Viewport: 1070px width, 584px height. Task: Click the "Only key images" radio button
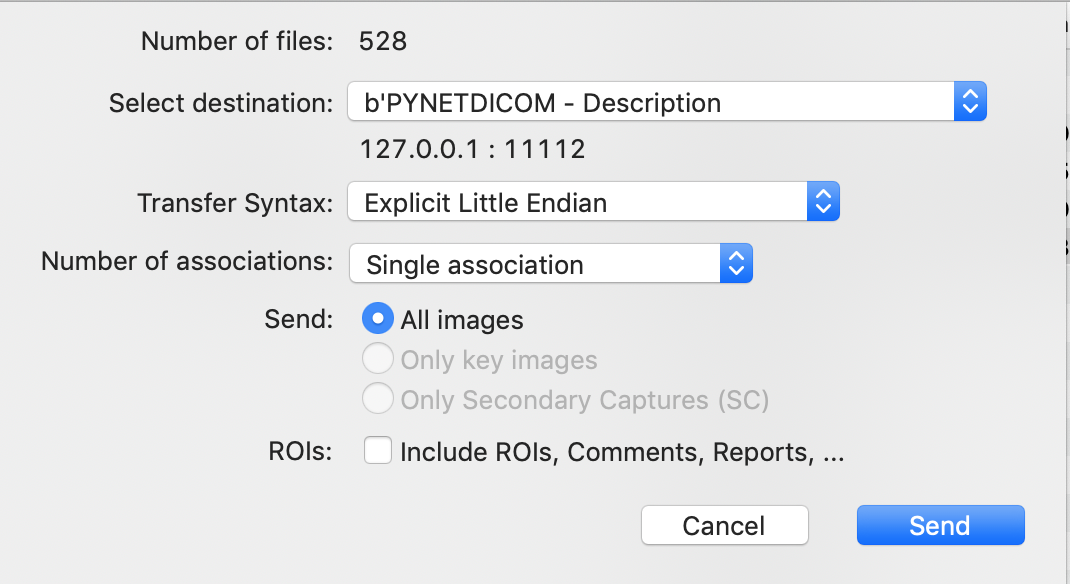(378, 358)
